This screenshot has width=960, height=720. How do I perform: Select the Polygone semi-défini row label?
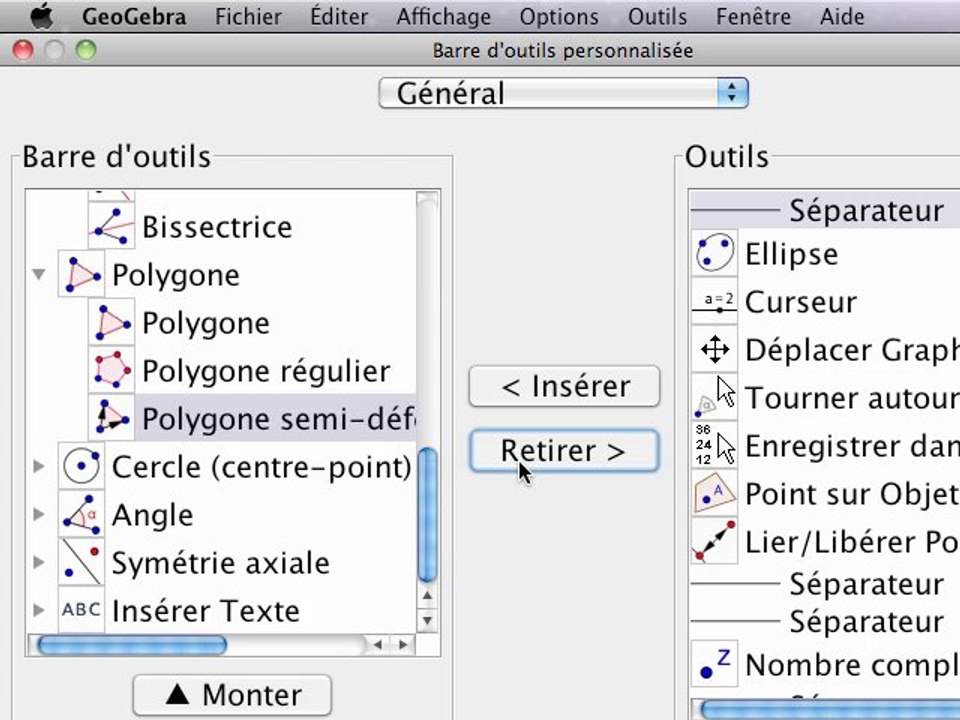[278, 419]
